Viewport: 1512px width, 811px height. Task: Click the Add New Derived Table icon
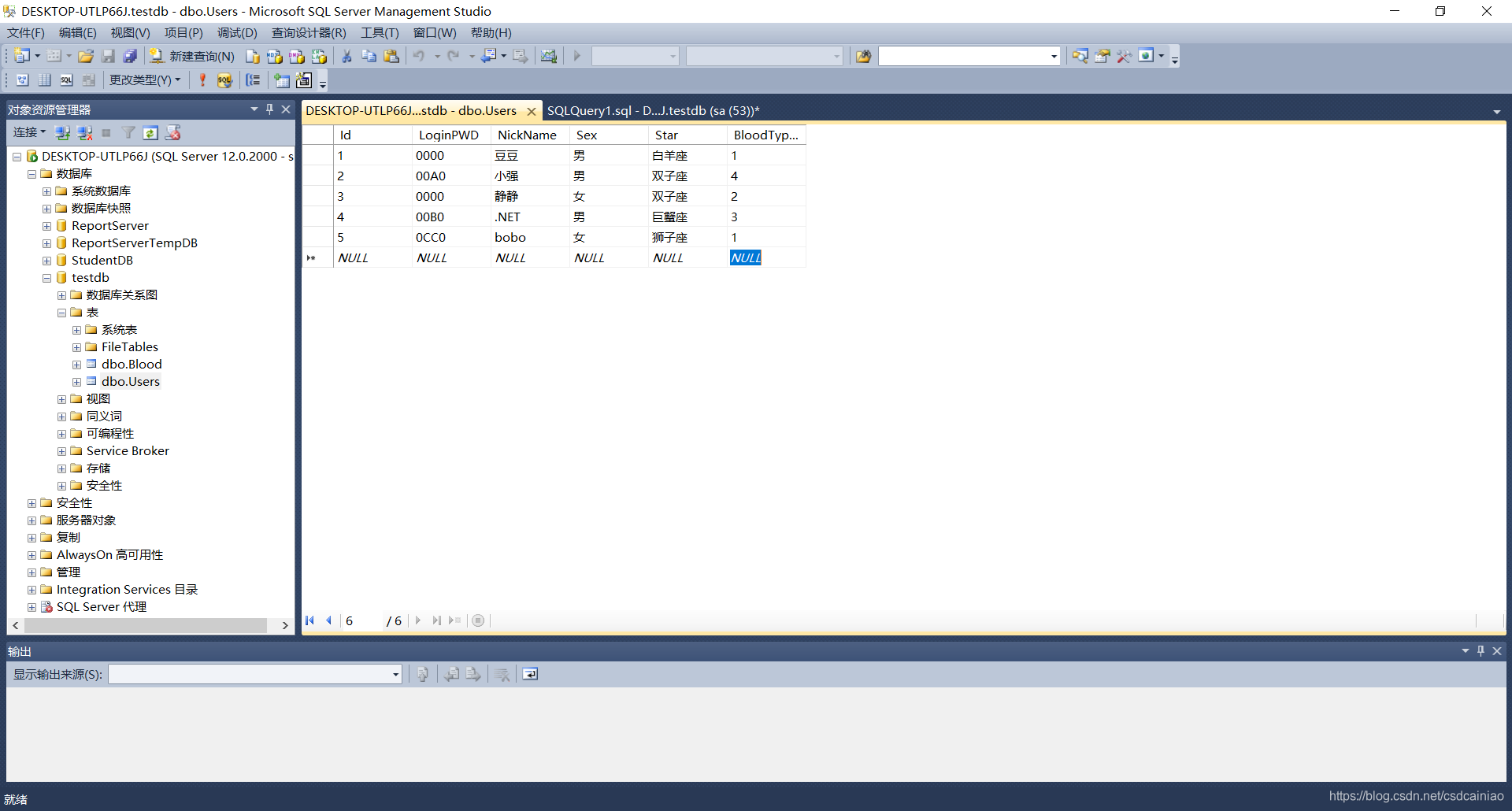pyautogui.click(x=304, y=80)
